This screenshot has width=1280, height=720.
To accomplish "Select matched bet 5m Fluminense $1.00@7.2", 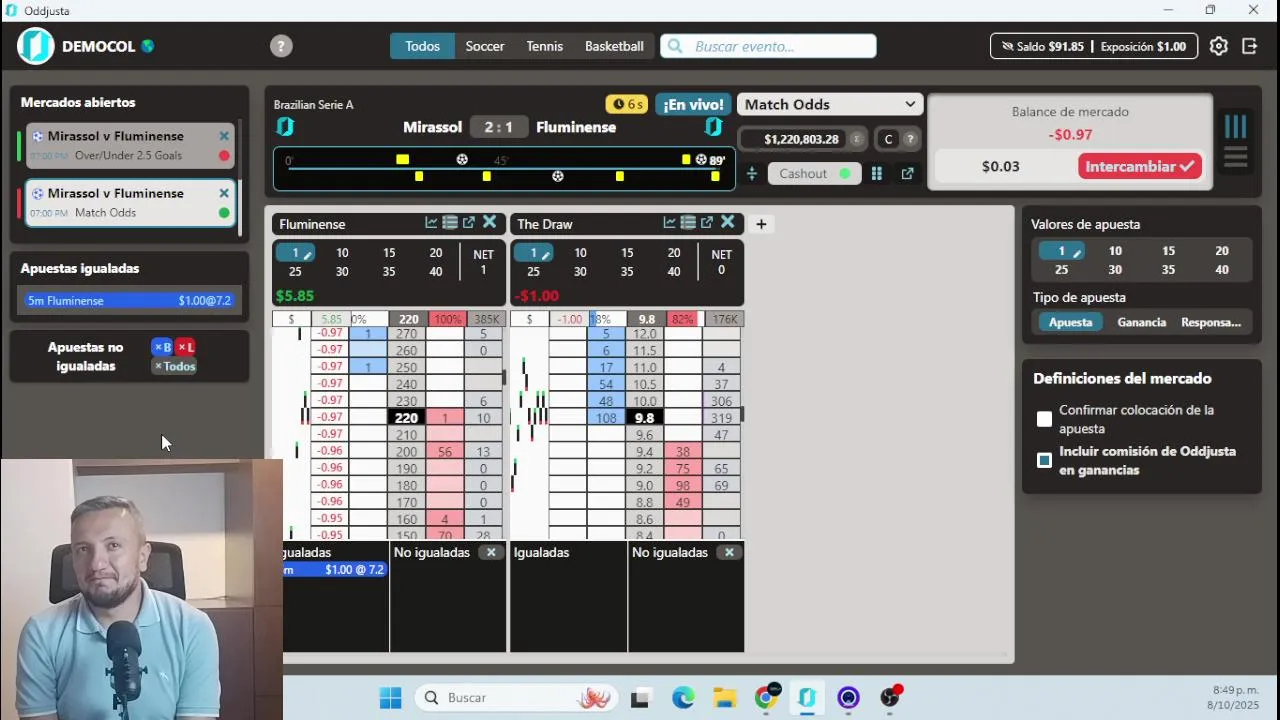I will 129,300.
